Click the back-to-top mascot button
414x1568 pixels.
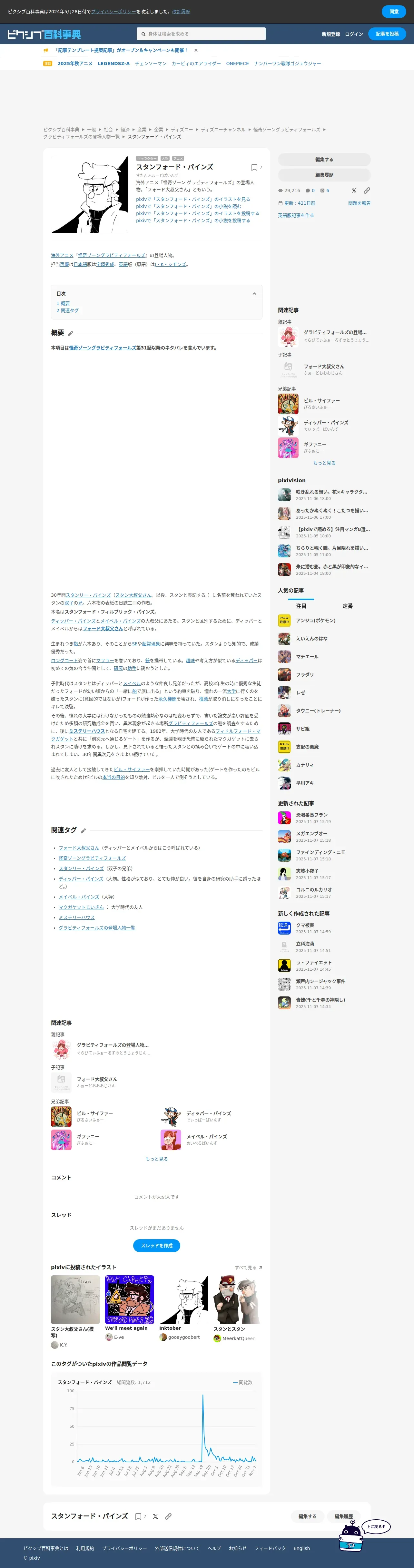(x=364, y=1534)
